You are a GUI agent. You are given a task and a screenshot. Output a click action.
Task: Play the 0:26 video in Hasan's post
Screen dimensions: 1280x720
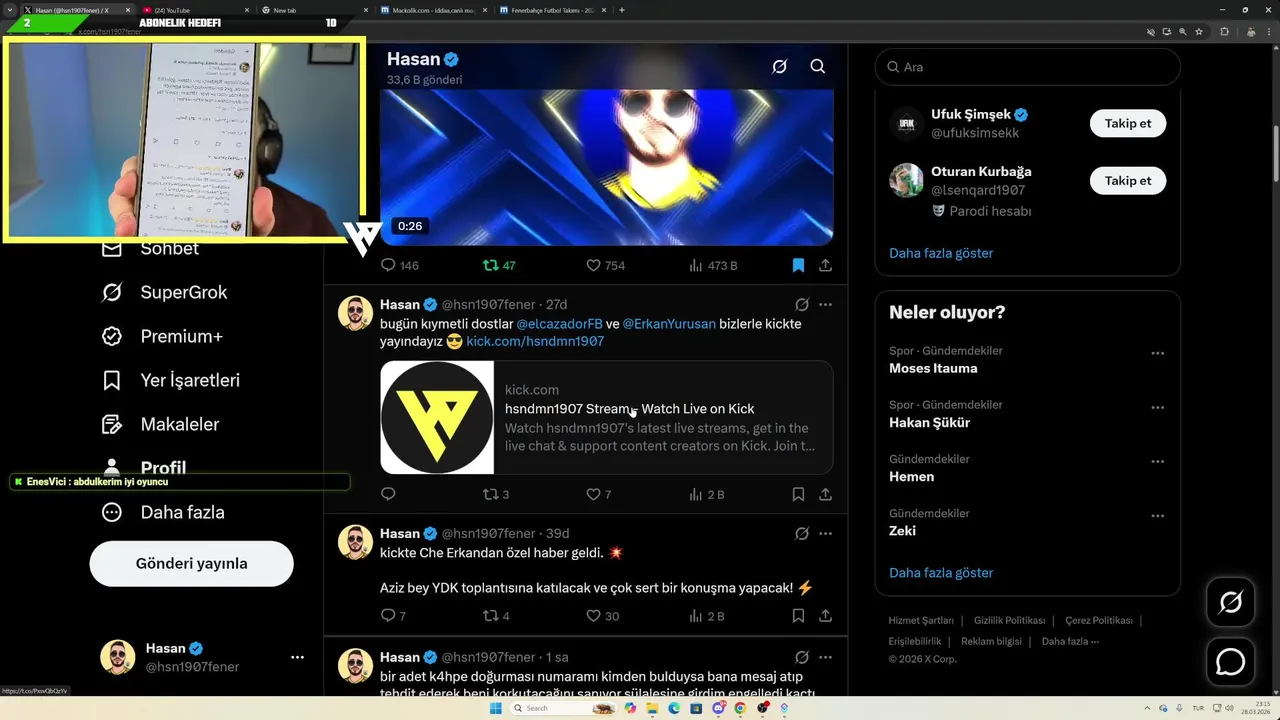coord(606,167)
